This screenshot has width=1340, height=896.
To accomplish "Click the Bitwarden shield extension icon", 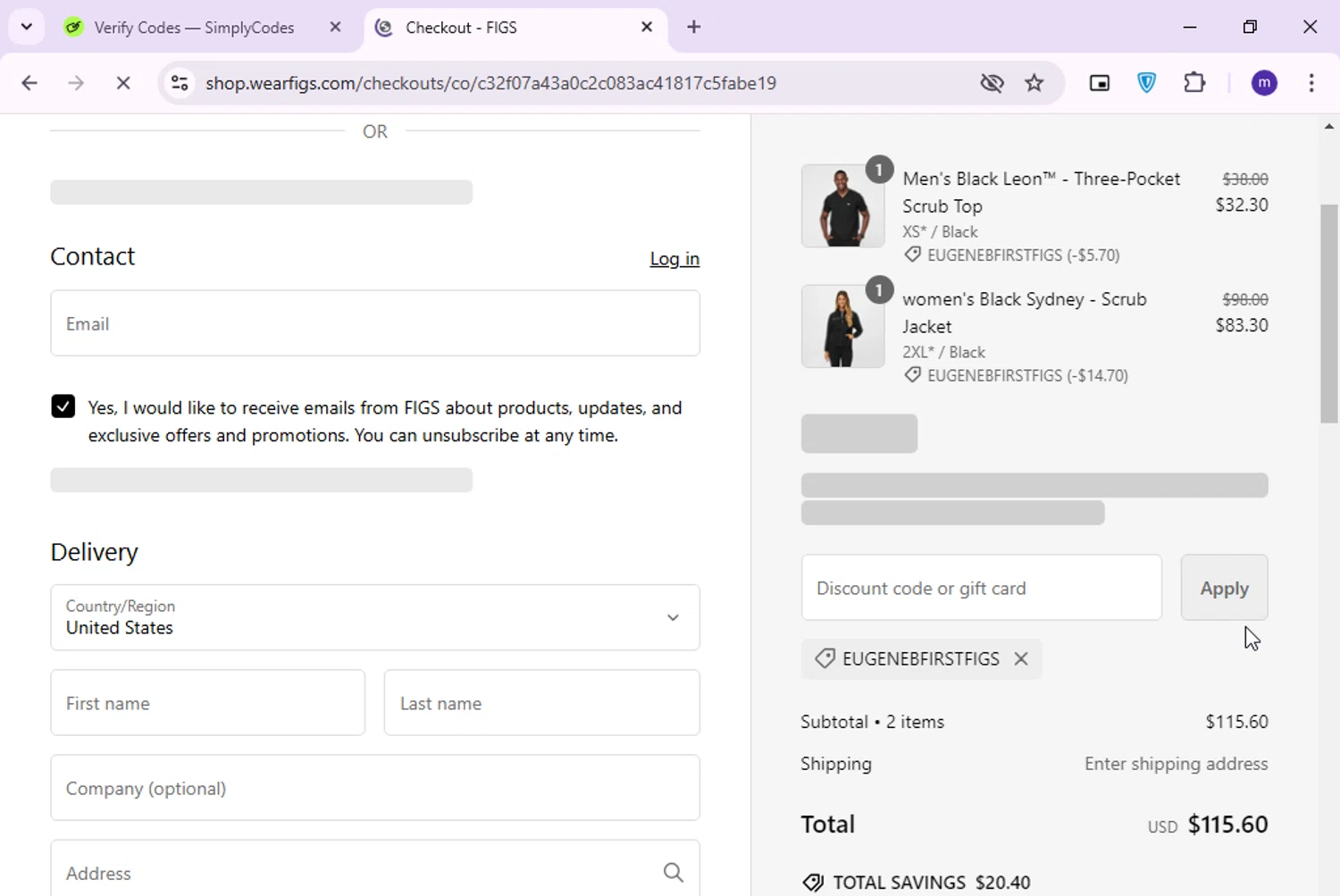I will click(1147, 83).
